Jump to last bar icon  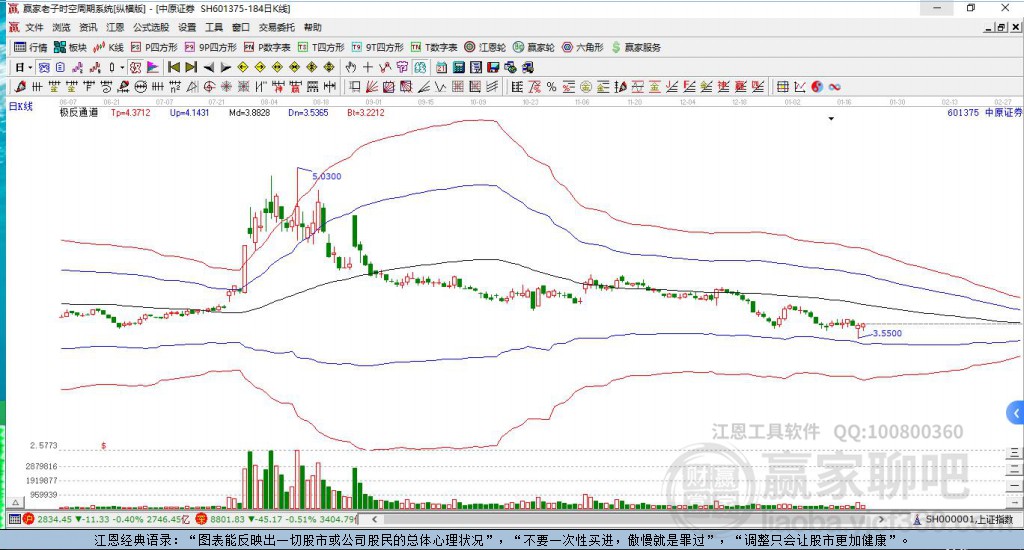(191, 67)
